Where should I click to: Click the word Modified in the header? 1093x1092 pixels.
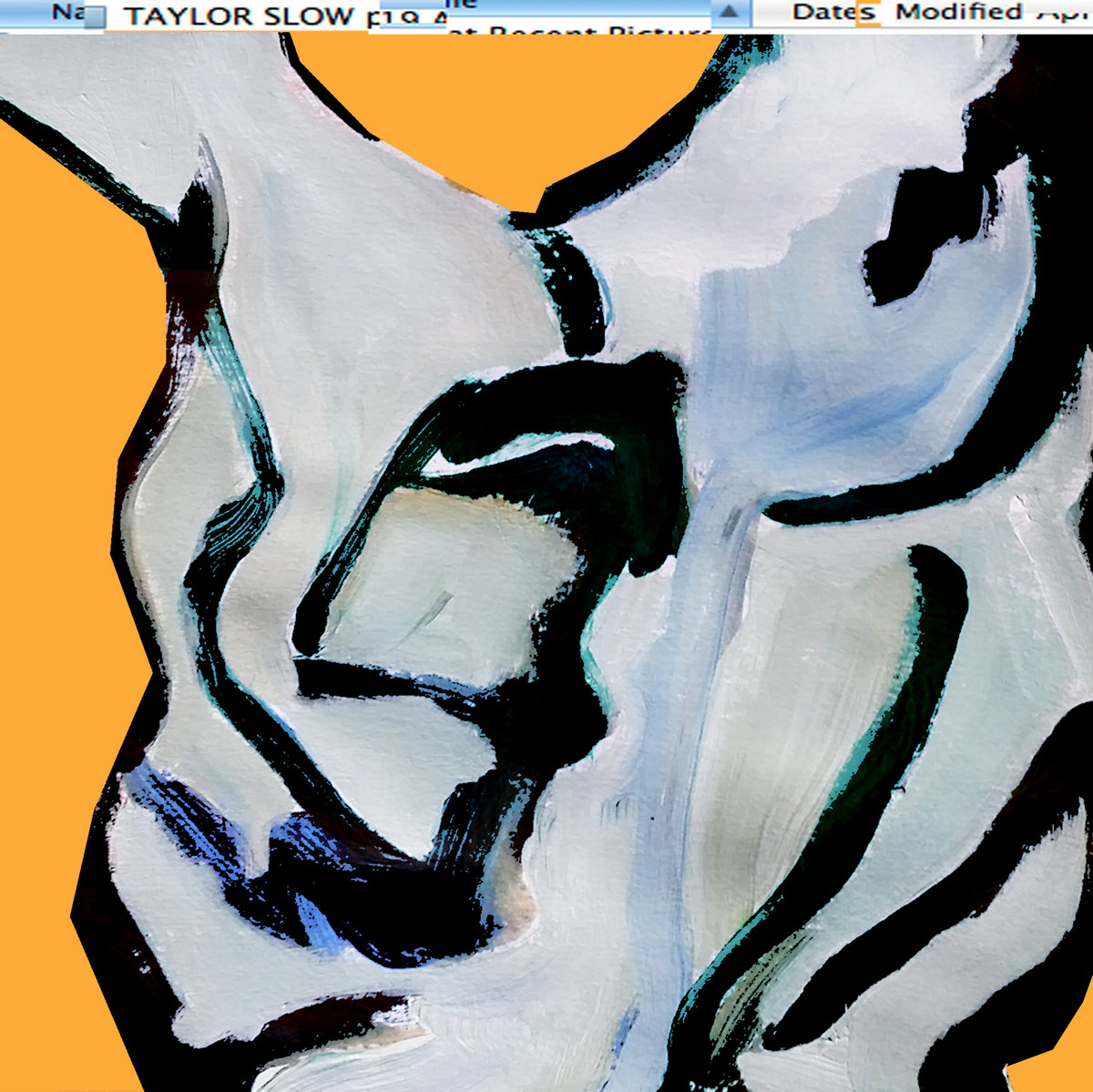pos(958,12)
